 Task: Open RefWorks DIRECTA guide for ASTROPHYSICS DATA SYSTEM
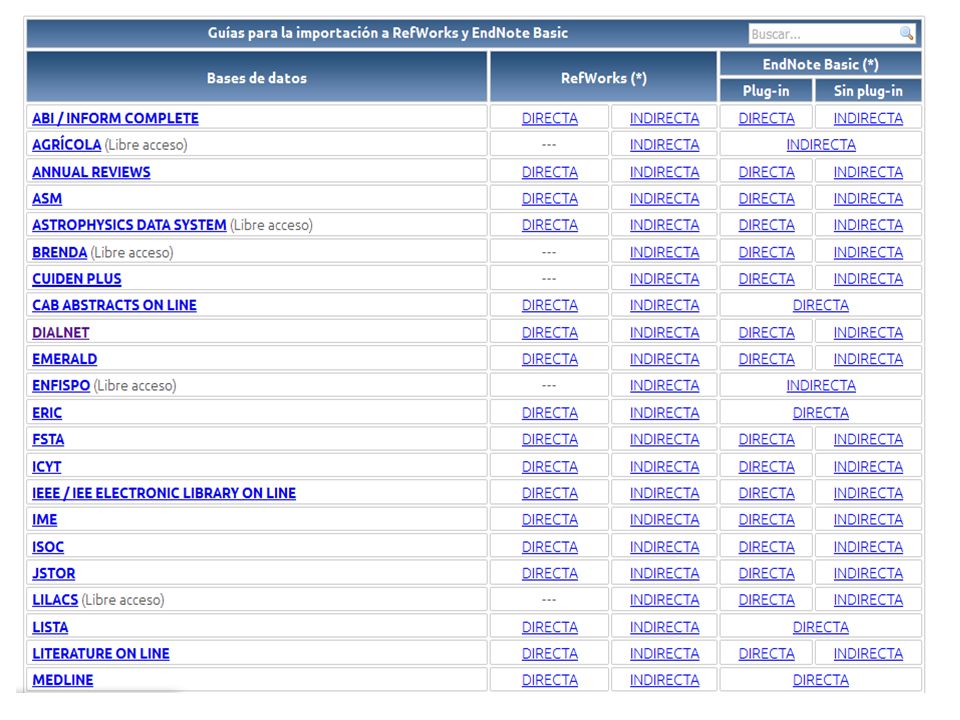[550, 225]
